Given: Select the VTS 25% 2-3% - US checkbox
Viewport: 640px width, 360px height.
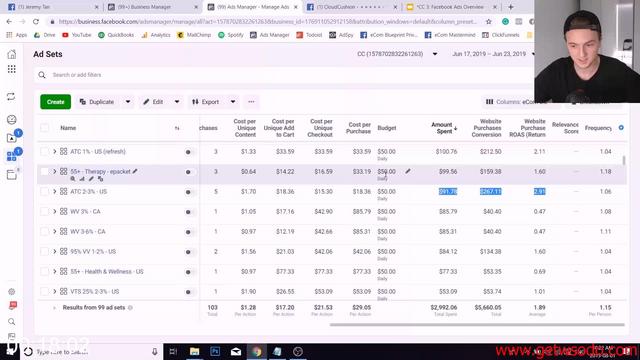Looking at the screenshot, I should (44, 291).
